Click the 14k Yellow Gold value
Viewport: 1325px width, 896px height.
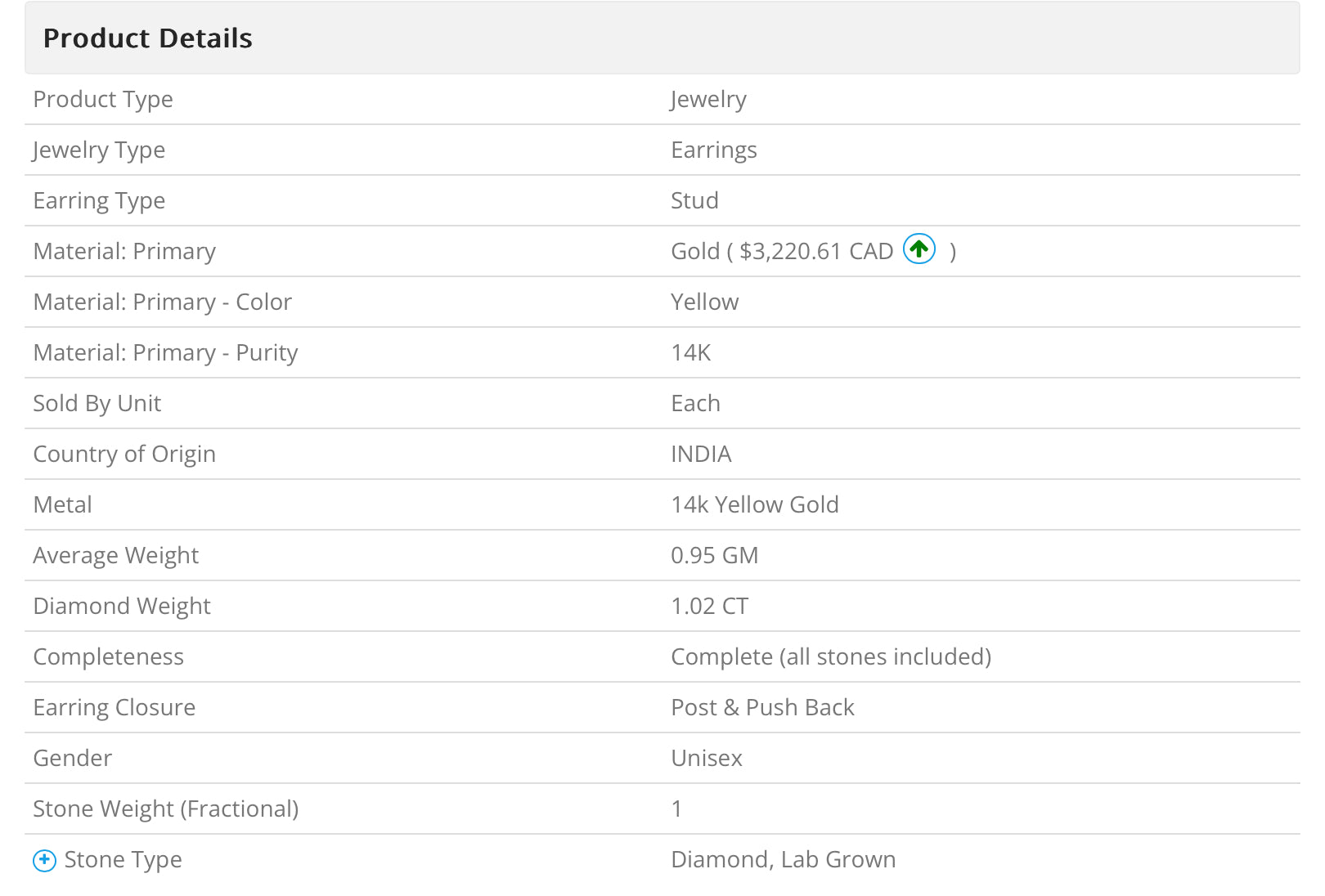pyautogui.click(x=754, y=504)
